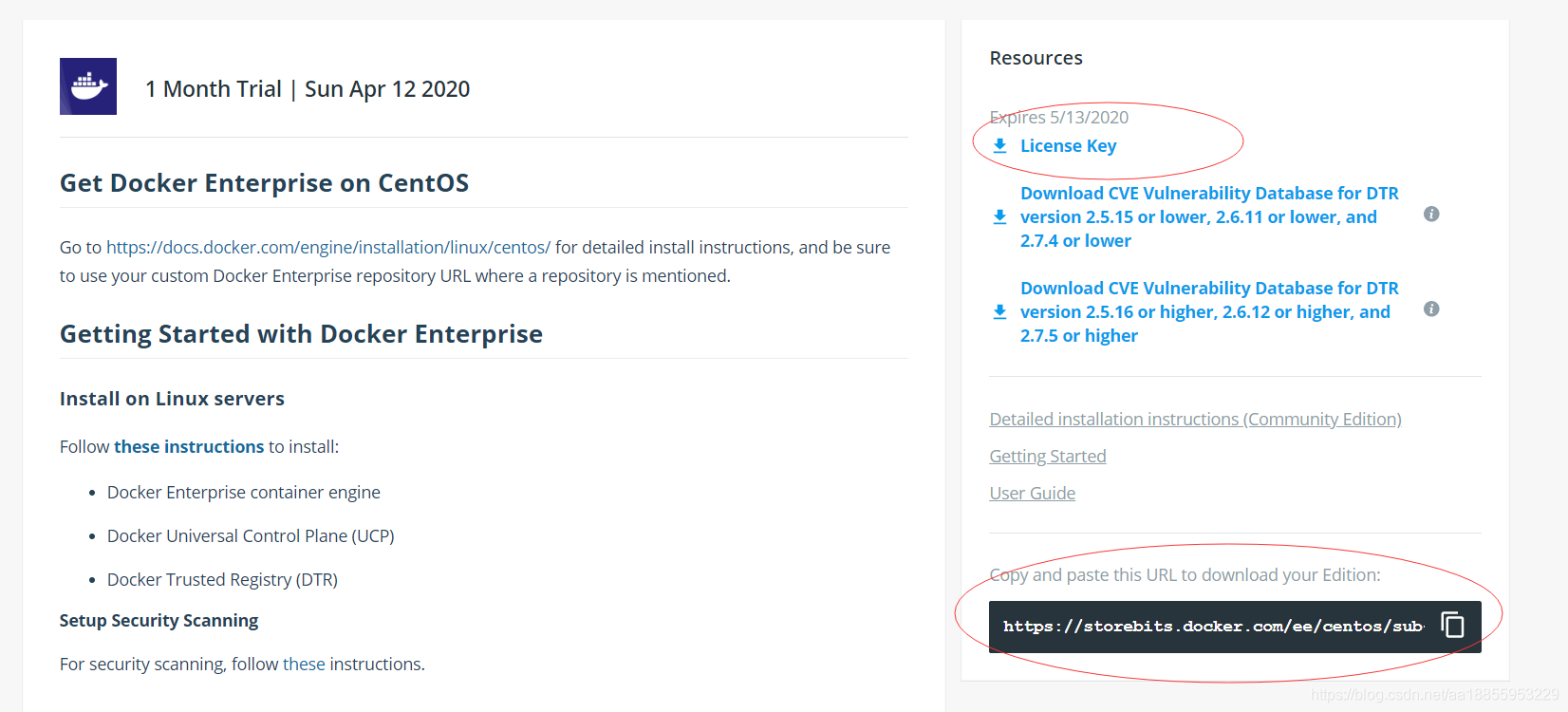The image size is (1568, 712).
Task: Open Detailed installation instructions (Community Edition)
Action: 1195,419
